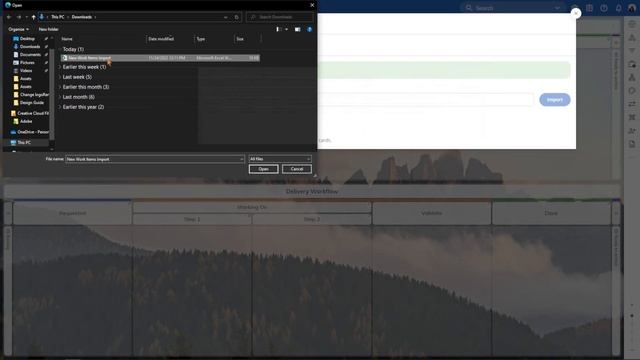Collapse the Today (1) group
The height and width of the screenshot is (360, 640).
pos(73,49)
